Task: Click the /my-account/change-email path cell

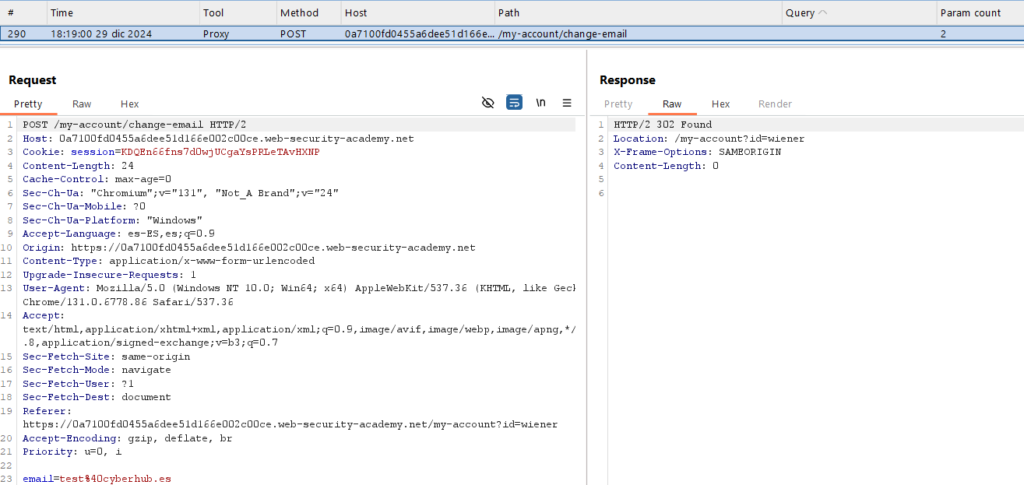Action: click(x=562, y=34)
